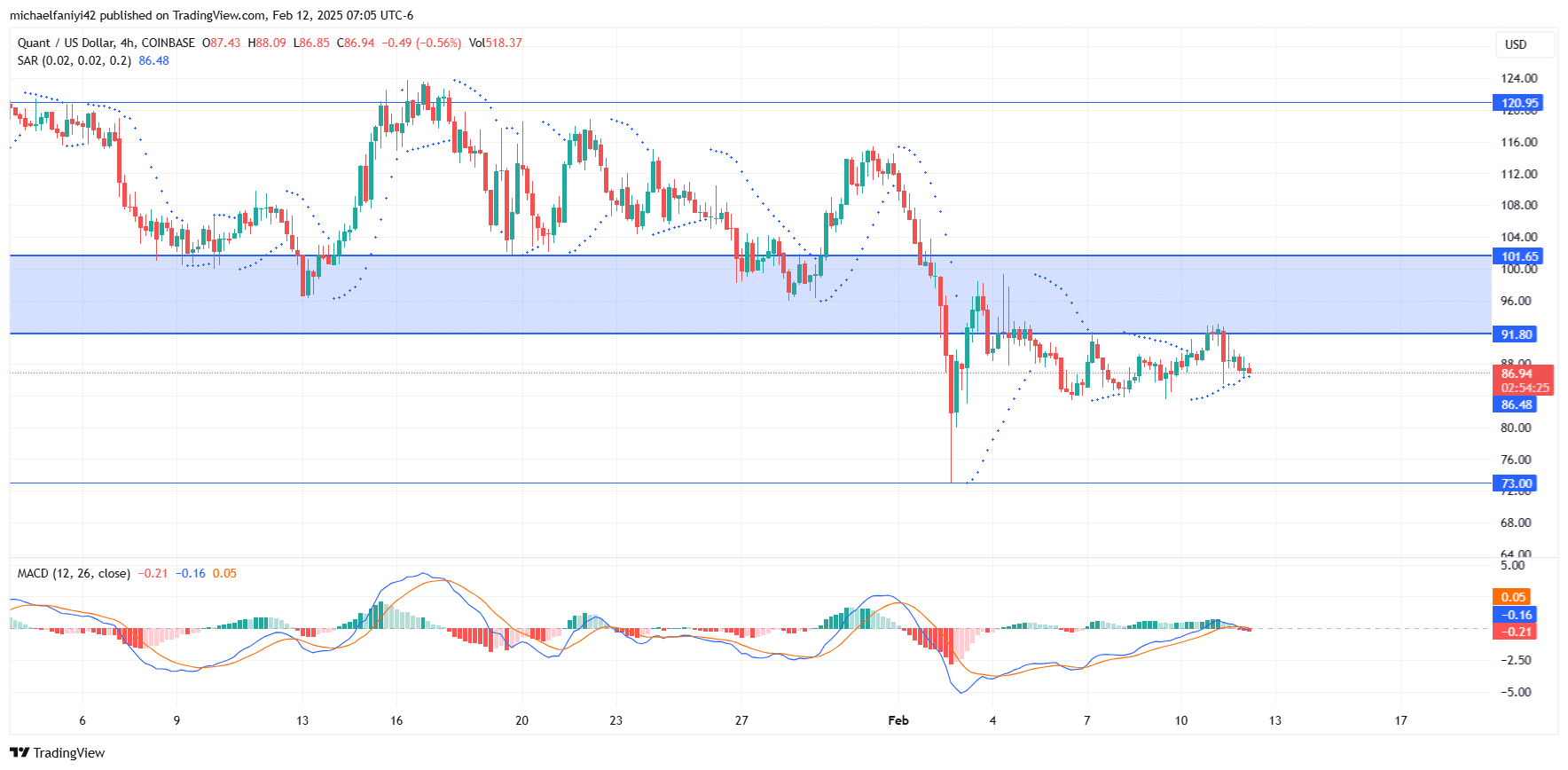
Task: Select the 101.65 price level label
Action: point(1519,256)
